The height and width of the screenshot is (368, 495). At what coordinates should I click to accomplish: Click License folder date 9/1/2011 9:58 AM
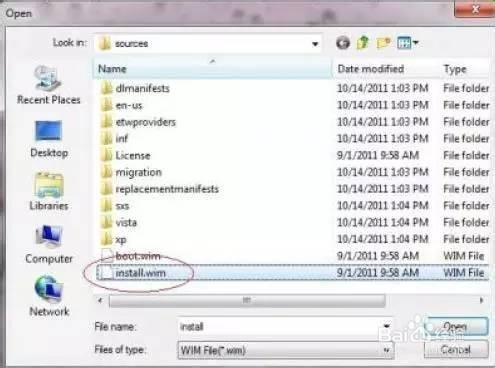pyautogui.click(x=378, y=155)
